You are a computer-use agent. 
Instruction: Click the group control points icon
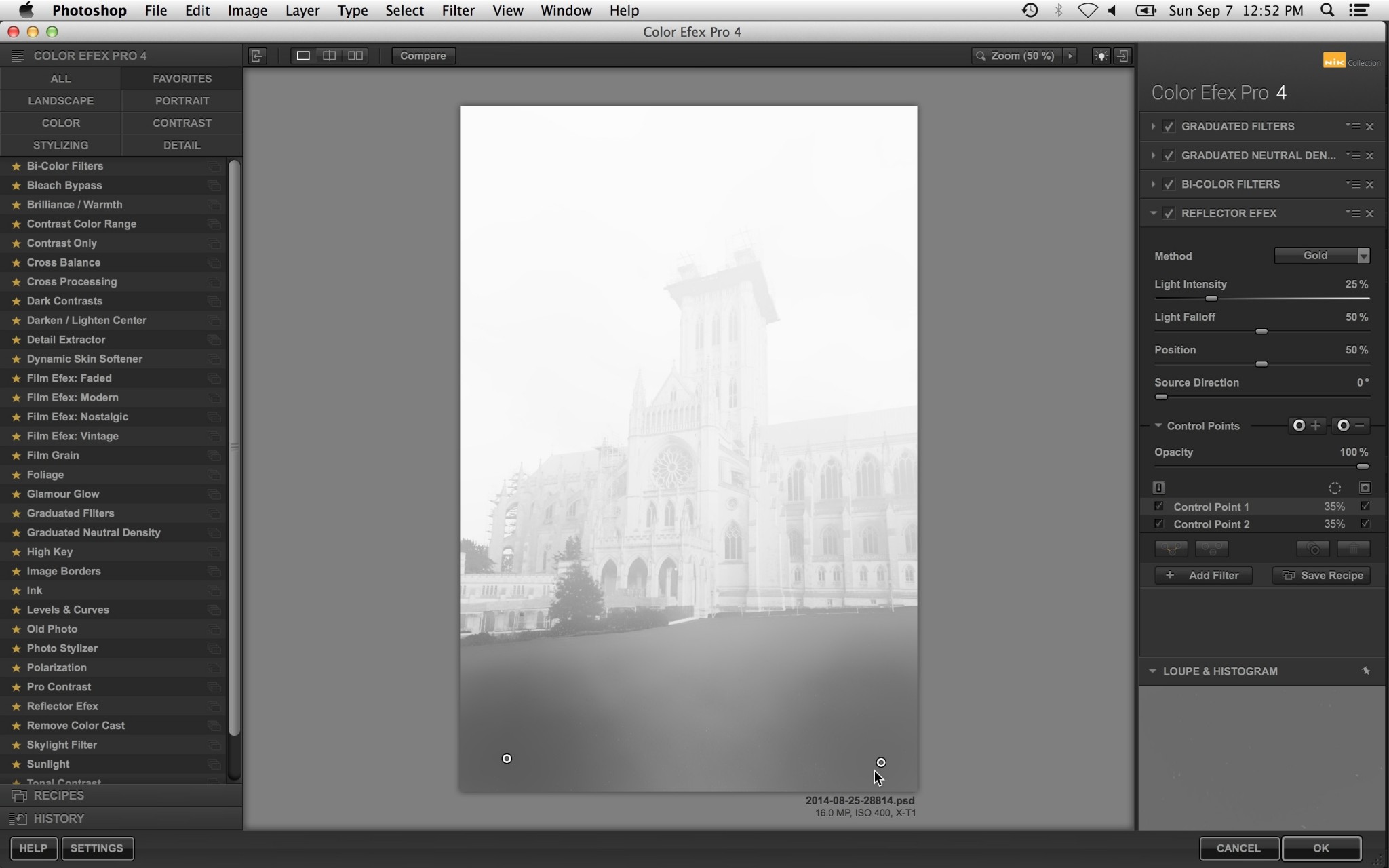pos(1171,549)
